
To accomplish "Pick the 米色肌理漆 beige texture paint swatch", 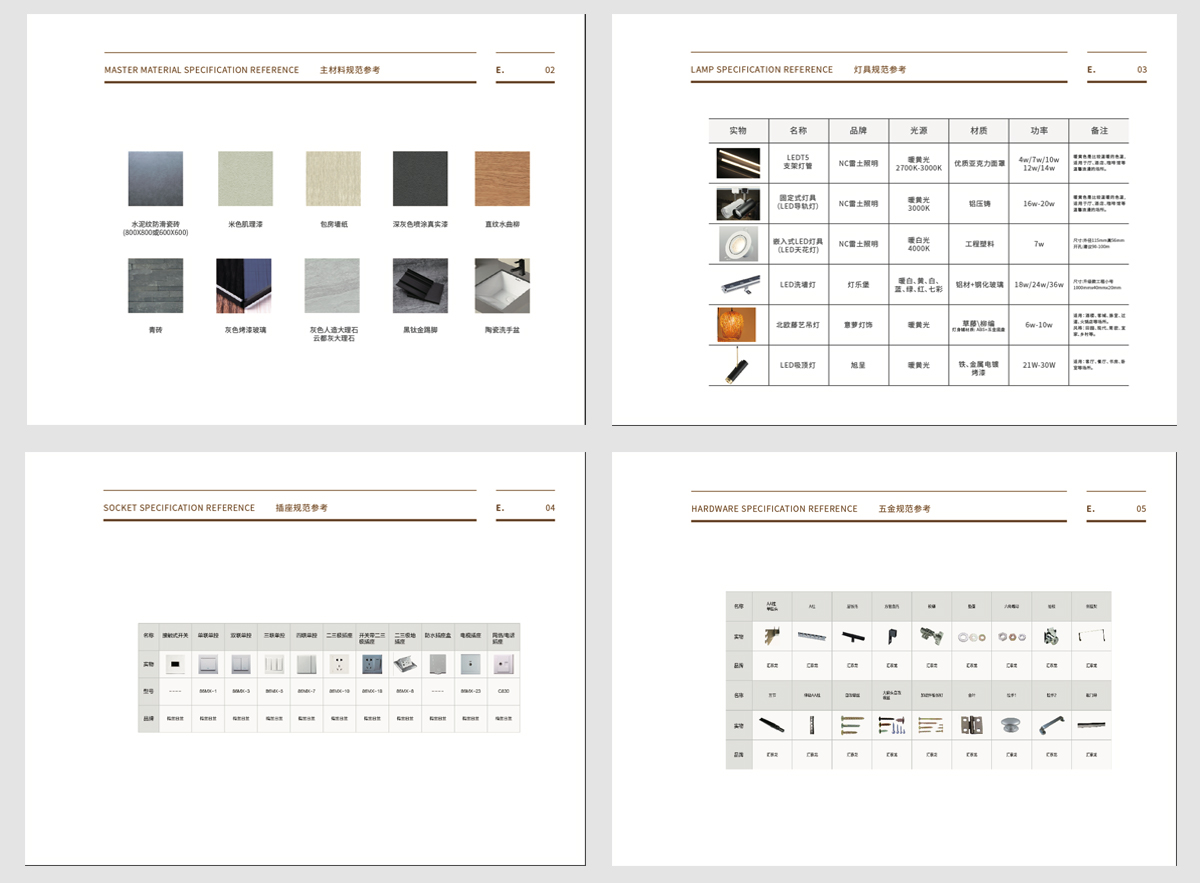I will click(x=245, y=179).
